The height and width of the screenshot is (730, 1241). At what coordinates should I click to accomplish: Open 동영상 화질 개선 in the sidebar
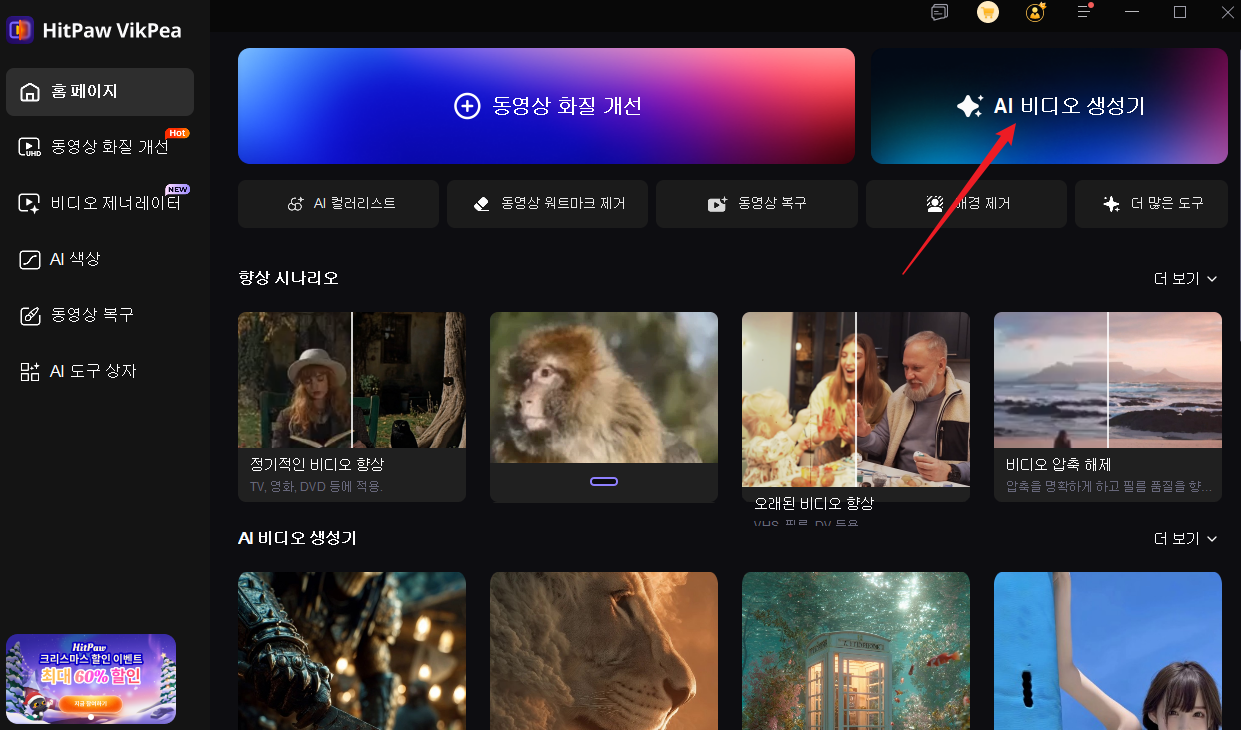coord(100,147)
